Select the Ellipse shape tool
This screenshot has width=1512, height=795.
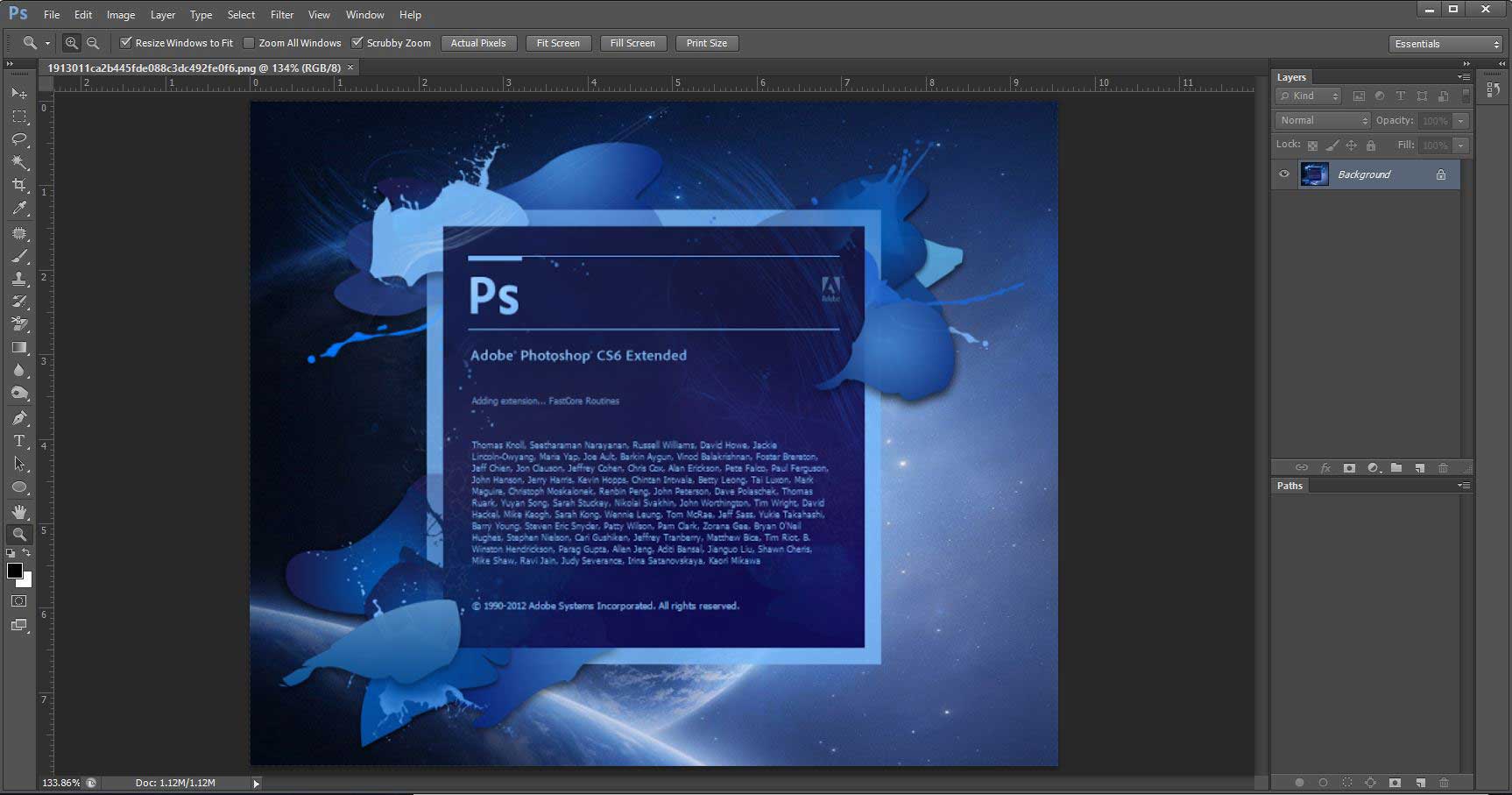click(x=18, y=487)
